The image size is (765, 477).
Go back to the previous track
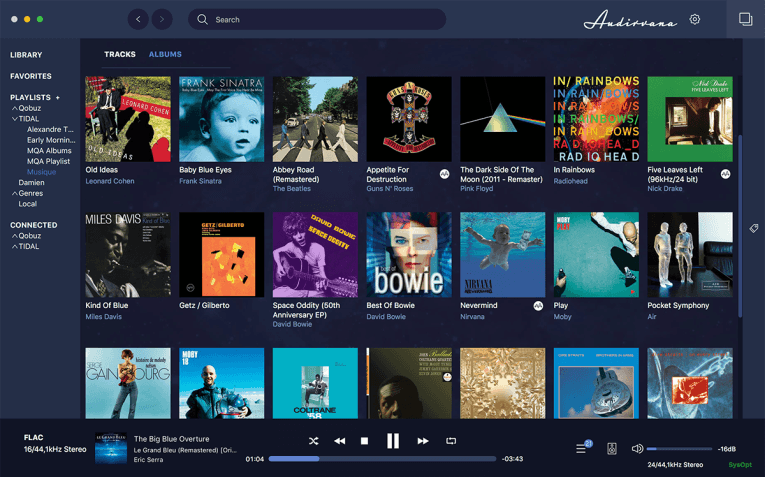340,441
